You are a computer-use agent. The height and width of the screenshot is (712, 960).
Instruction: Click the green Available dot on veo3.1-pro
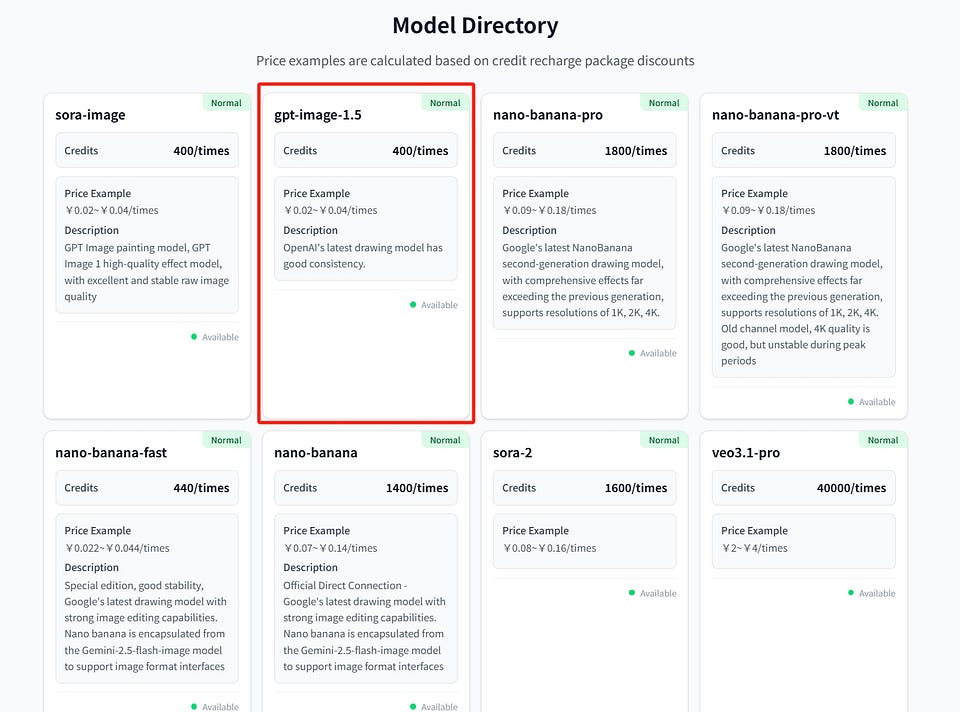[x=850, y=593]
